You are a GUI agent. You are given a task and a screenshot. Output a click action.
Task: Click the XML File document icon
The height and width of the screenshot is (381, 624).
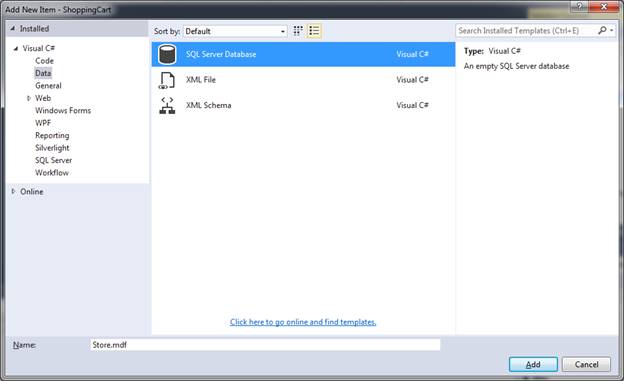click(167, 80)
